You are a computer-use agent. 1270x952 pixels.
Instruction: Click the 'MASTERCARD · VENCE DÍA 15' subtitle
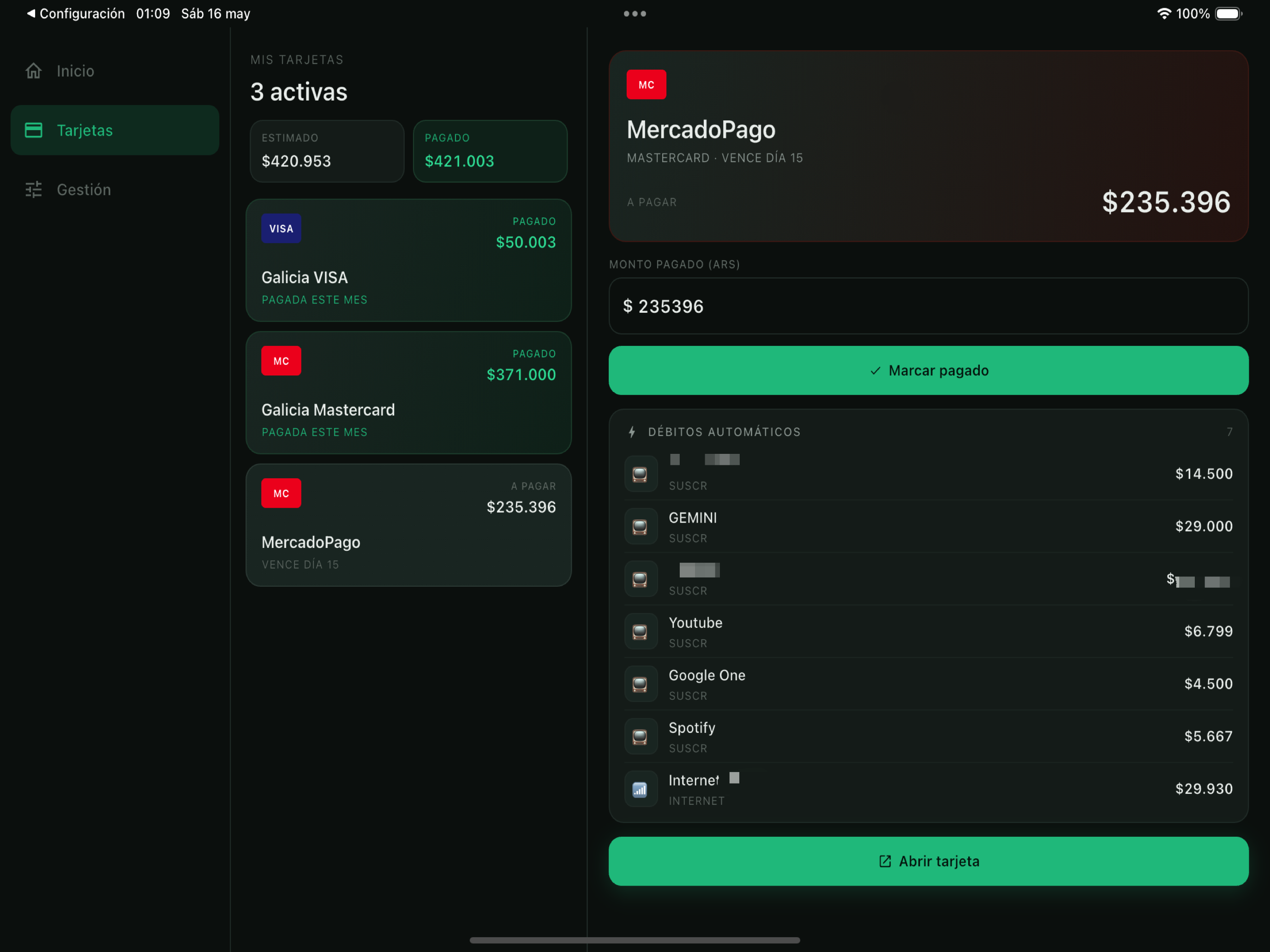coord(715,158)
